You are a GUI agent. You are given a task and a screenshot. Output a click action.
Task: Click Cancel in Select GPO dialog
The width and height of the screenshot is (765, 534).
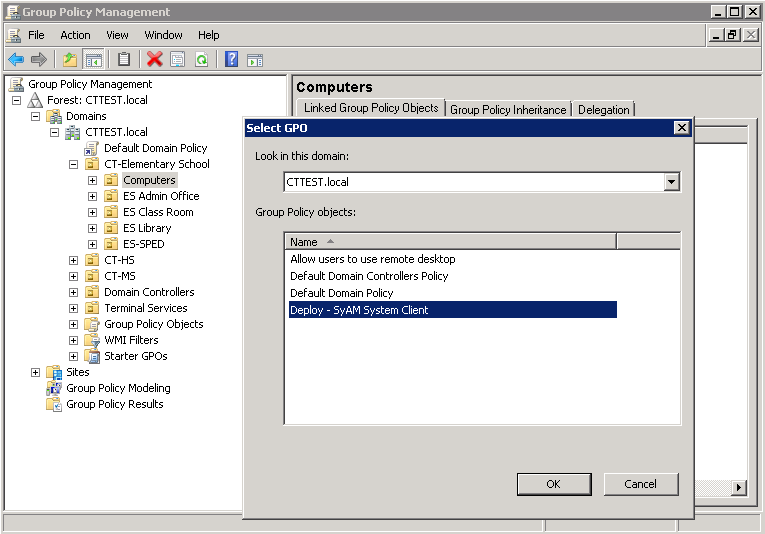(x=640, y=484)
